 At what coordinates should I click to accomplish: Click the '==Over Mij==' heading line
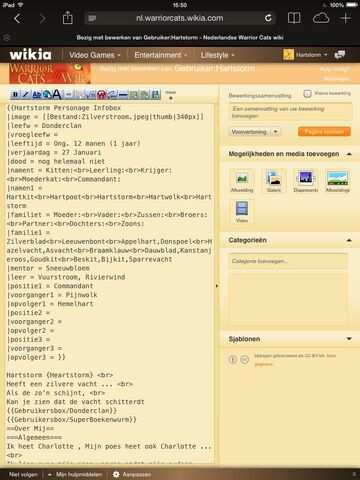coord(30,428)
